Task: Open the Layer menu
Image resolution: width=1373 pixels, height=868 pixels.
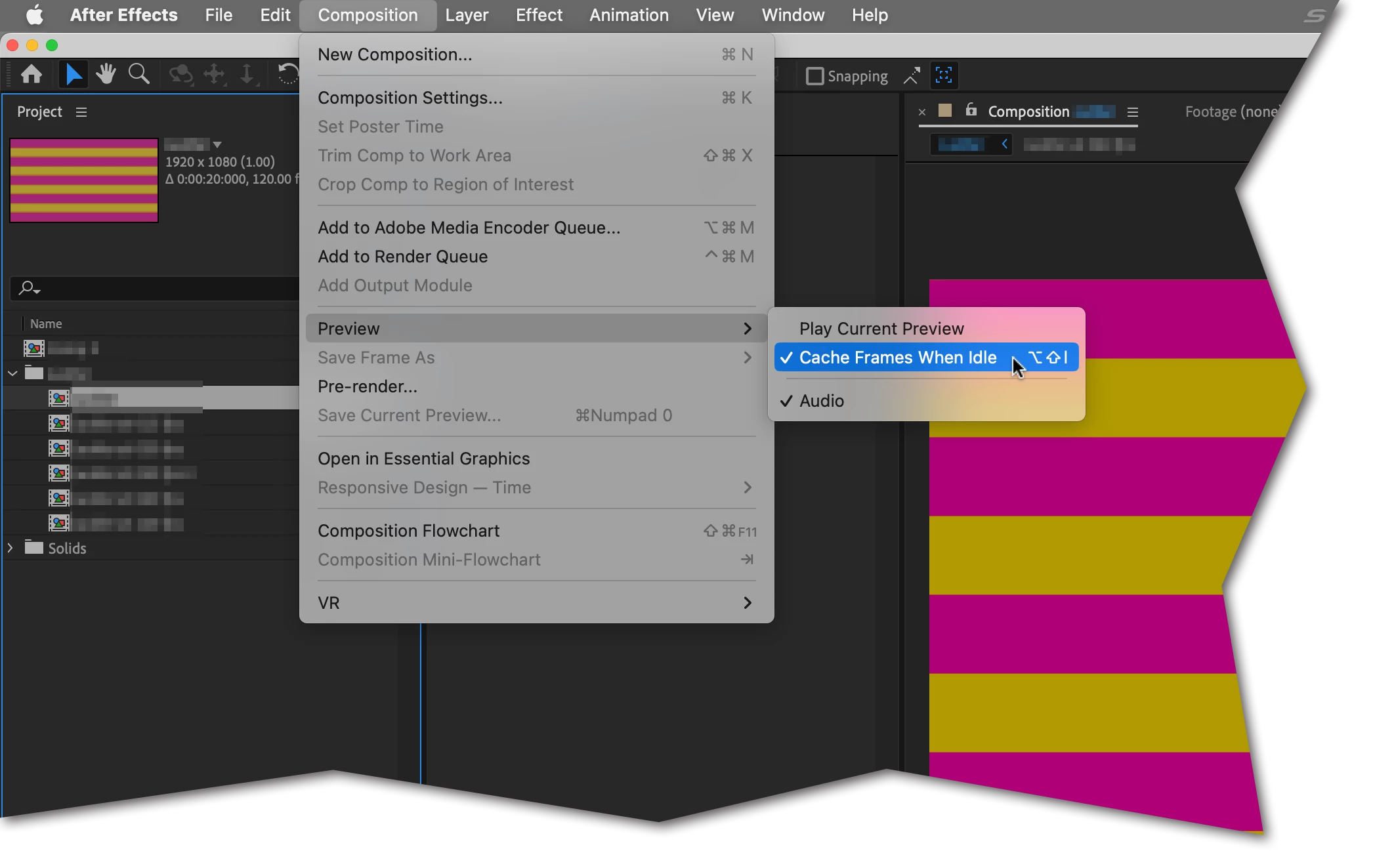Action: click(x=467, y=15)
